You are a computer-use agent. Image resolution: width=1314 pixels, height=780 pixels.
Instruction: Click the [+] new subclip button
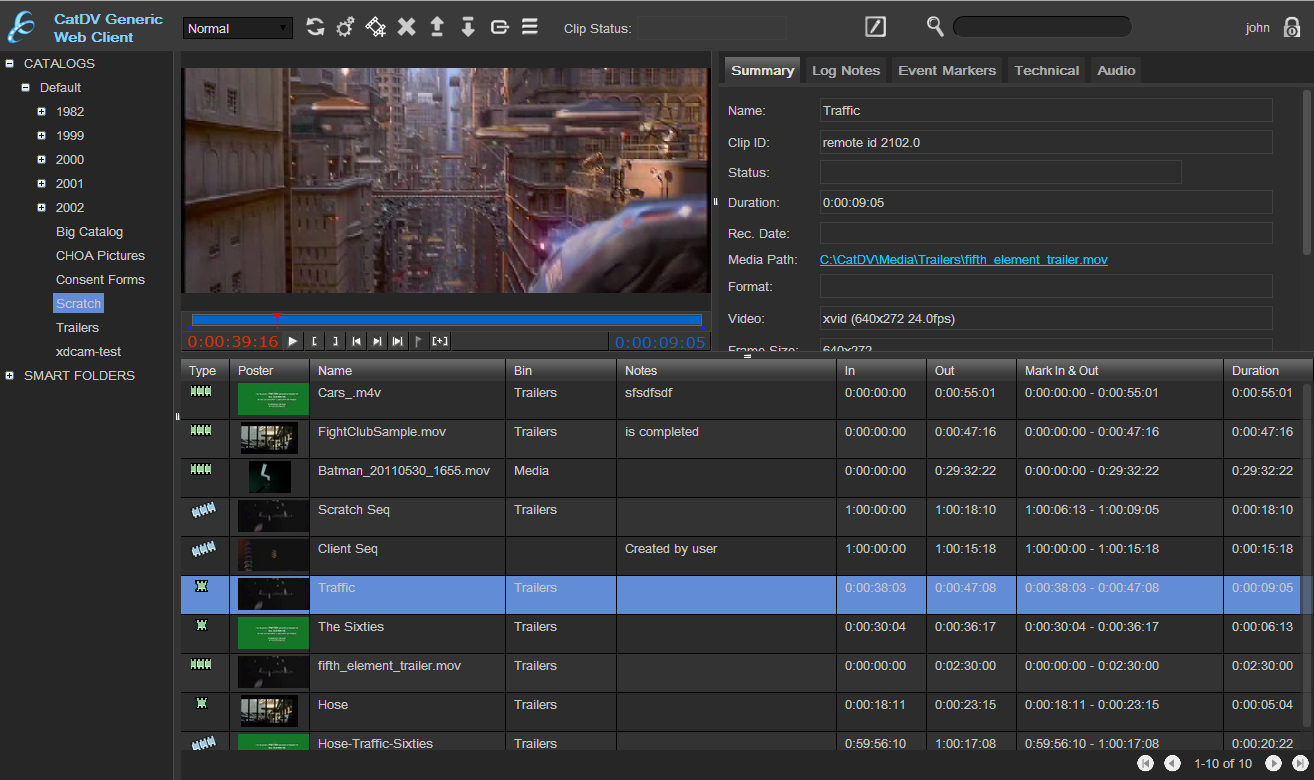440,341
